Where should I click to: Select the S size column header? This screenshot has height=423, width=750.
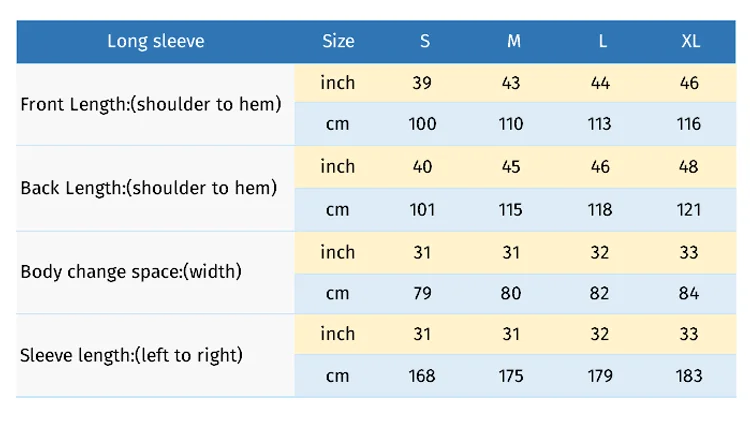[x=424, y=41]
